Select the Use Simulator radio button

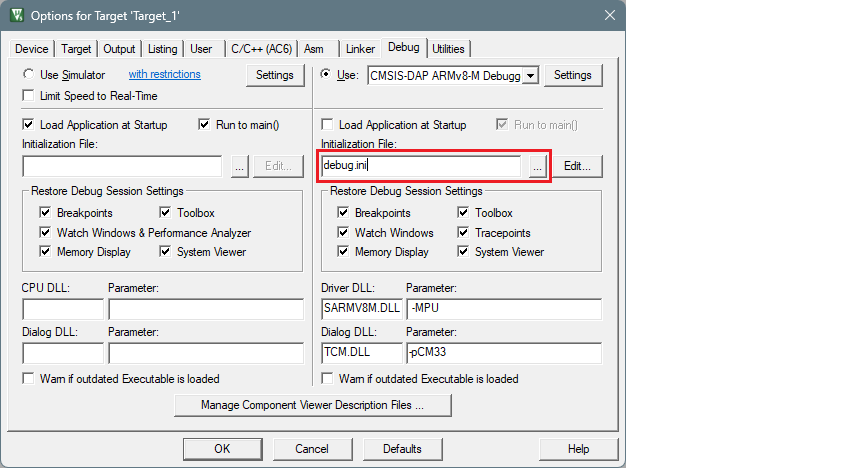click(28, 74)
